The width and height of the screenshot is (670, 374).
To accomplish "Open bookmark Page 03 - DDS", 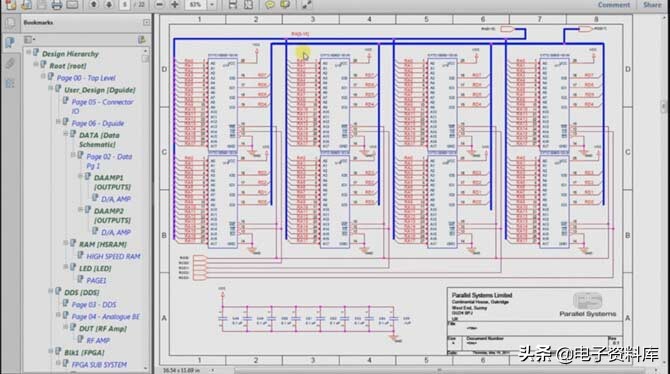I will 94,304.
